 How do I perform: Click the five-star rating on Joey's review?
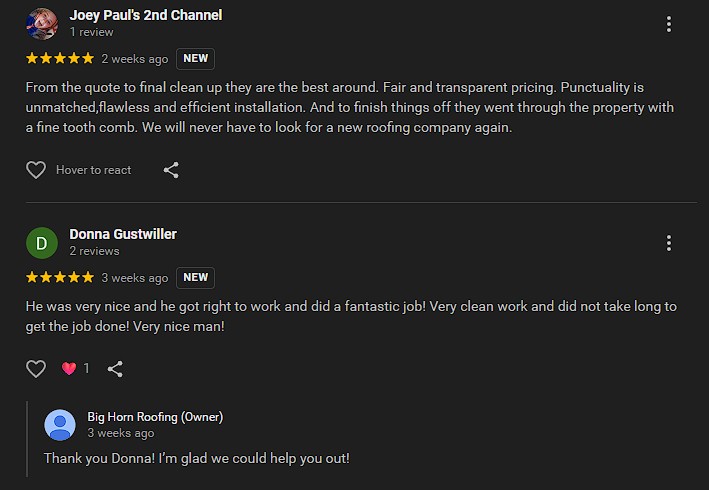tap(60, 59)
